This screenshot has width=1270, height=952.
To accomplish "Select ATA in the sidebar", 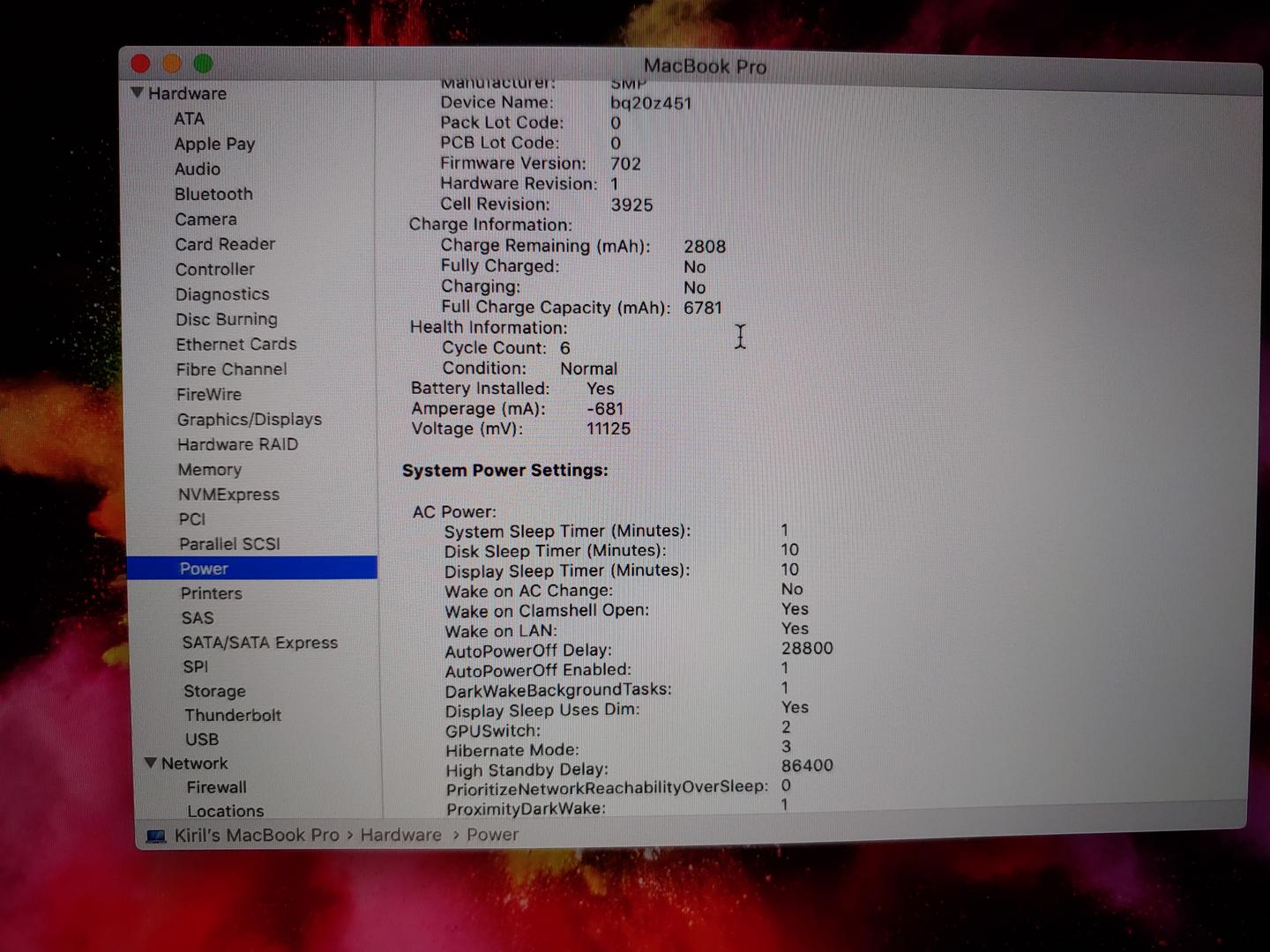I will click(x=189, y=118).
